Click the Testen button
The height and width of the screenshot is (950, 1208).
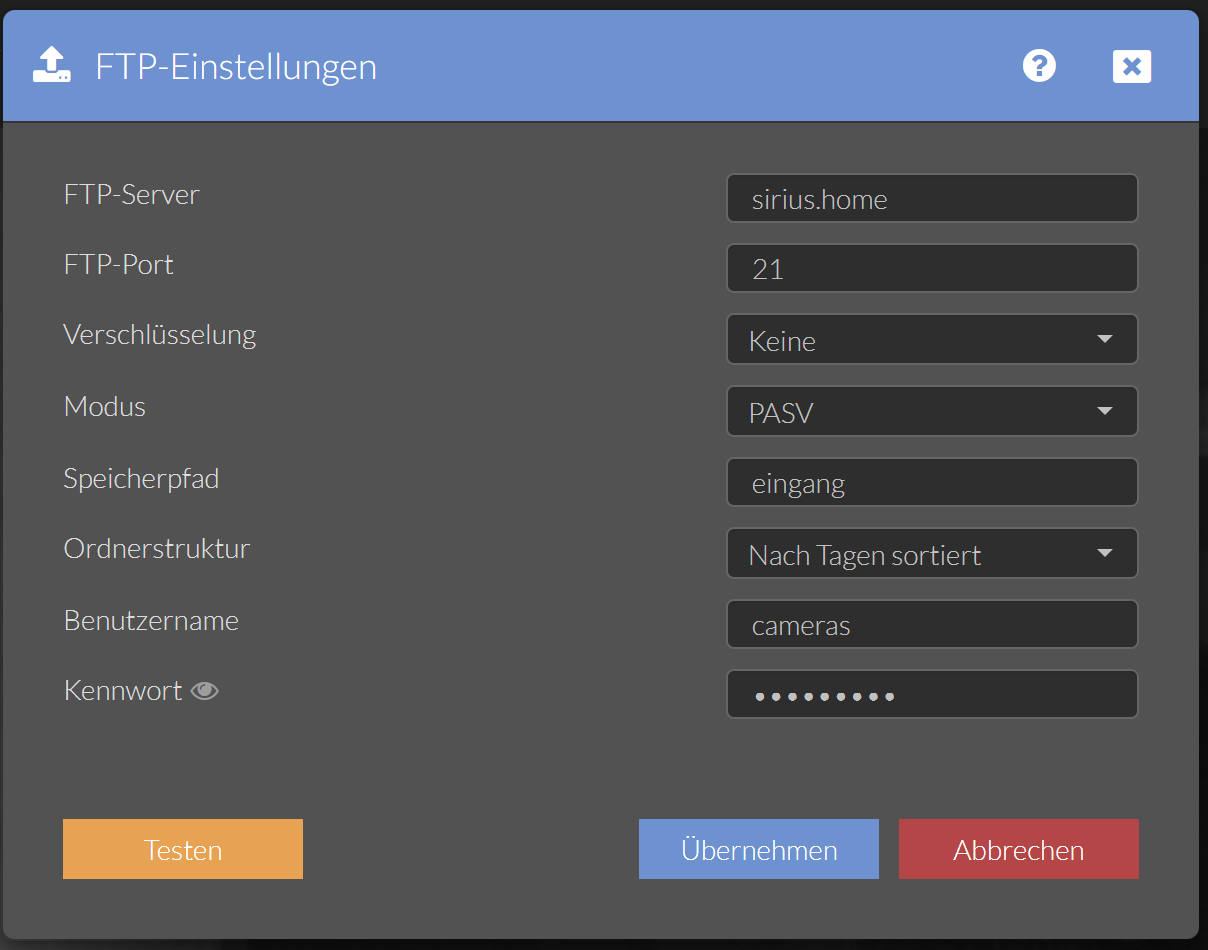click(x=183, y=849)
